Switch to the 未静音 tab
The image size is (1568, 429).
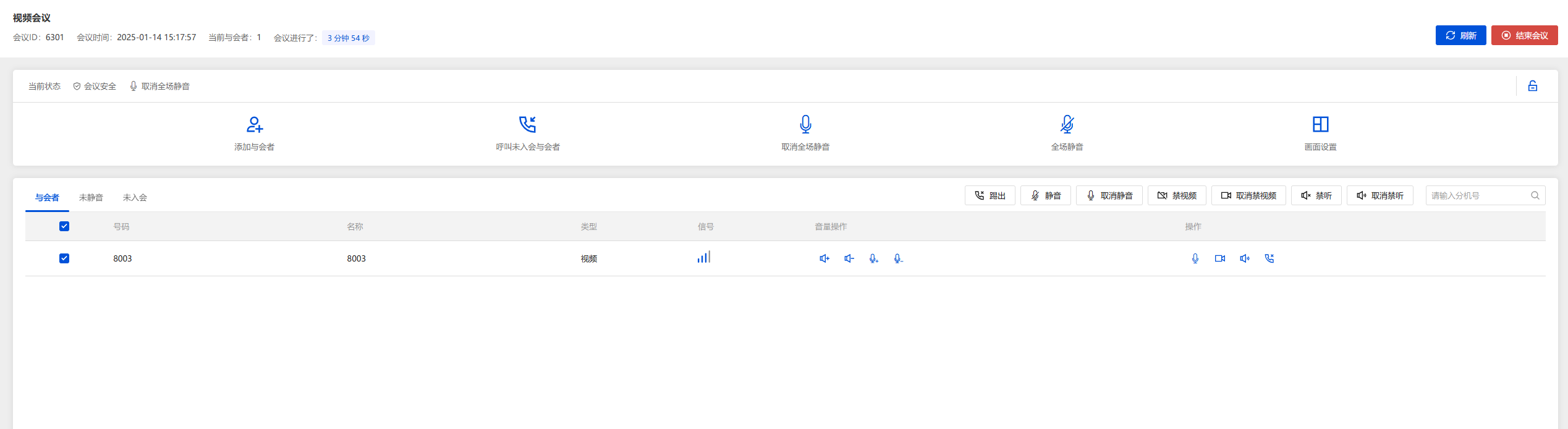[x=91, y=197]
